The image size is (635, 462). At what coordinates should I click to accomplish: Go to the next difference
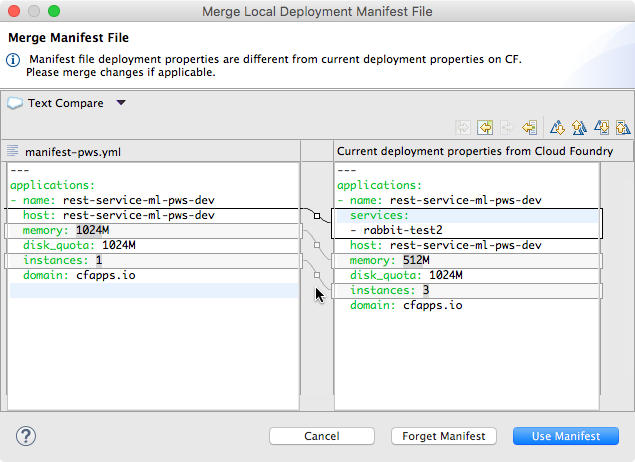point(557,128)
